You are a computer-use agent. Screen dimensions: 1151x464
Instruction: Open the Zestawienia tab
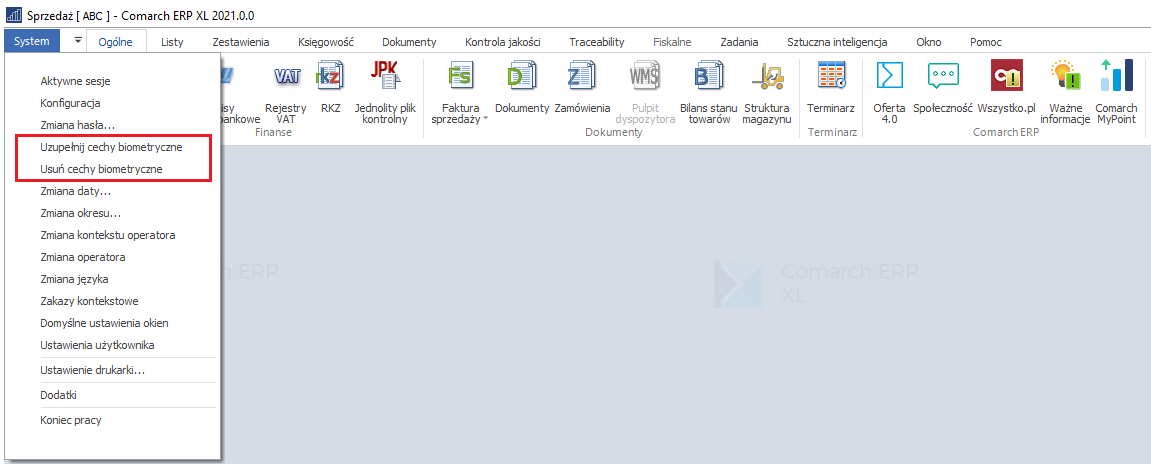click(x=240, y=42)
